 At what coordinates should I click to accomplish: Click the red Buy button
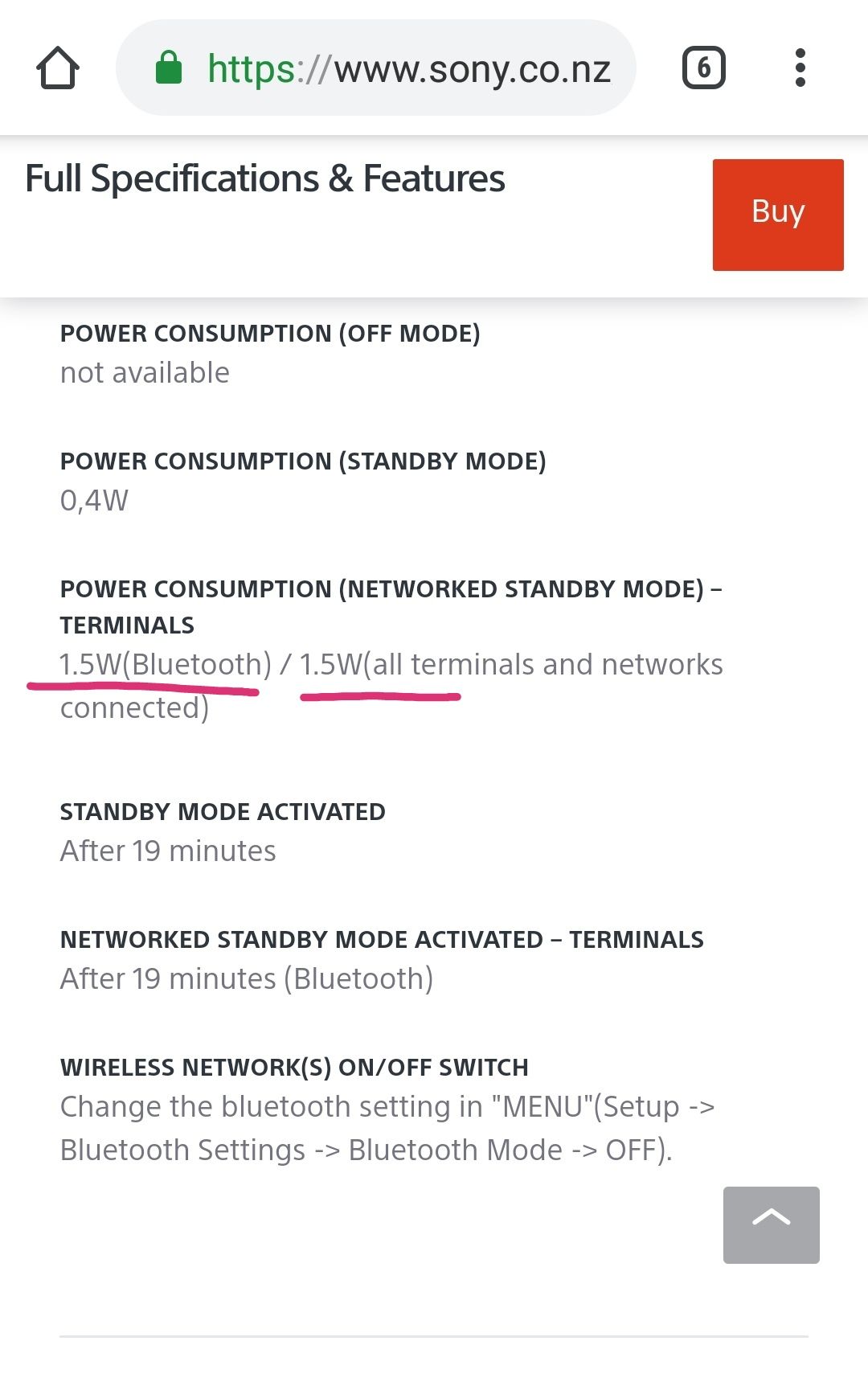pyautogui.click(x=777, y=215)
